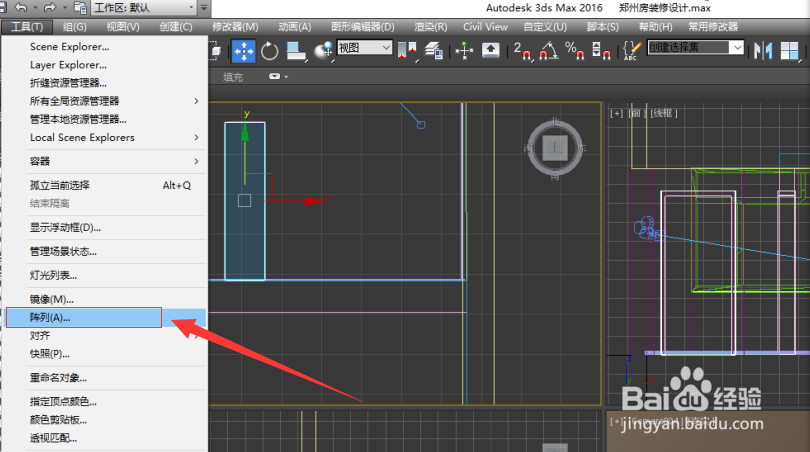810x452 pixels.
Task: Open the Views menu
Action: click(x=123, y=27)
